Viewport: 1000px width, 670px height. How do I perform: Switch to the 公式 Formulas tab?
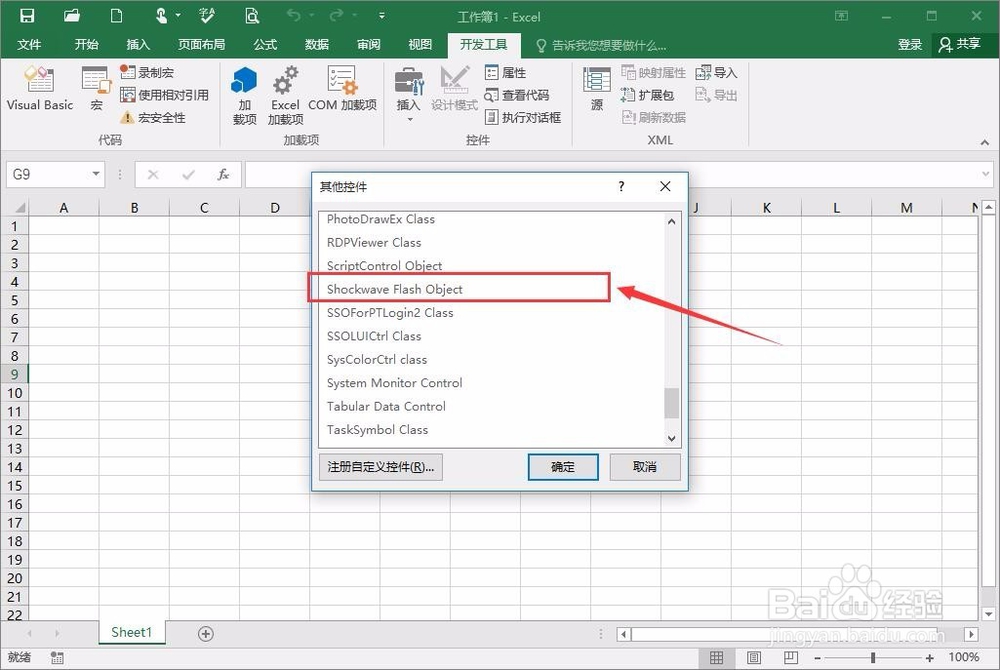click(x=265, y=45)
